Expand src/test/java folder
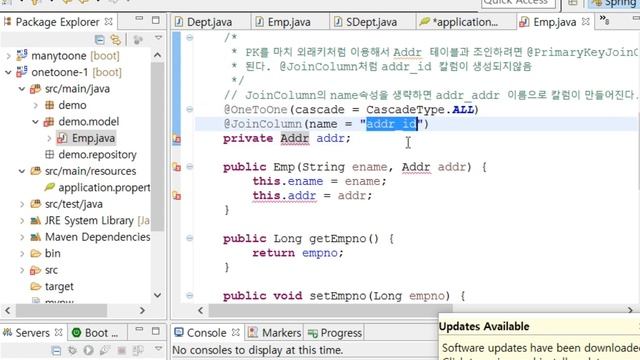640x360 pixels. click(x=22, y=204)
